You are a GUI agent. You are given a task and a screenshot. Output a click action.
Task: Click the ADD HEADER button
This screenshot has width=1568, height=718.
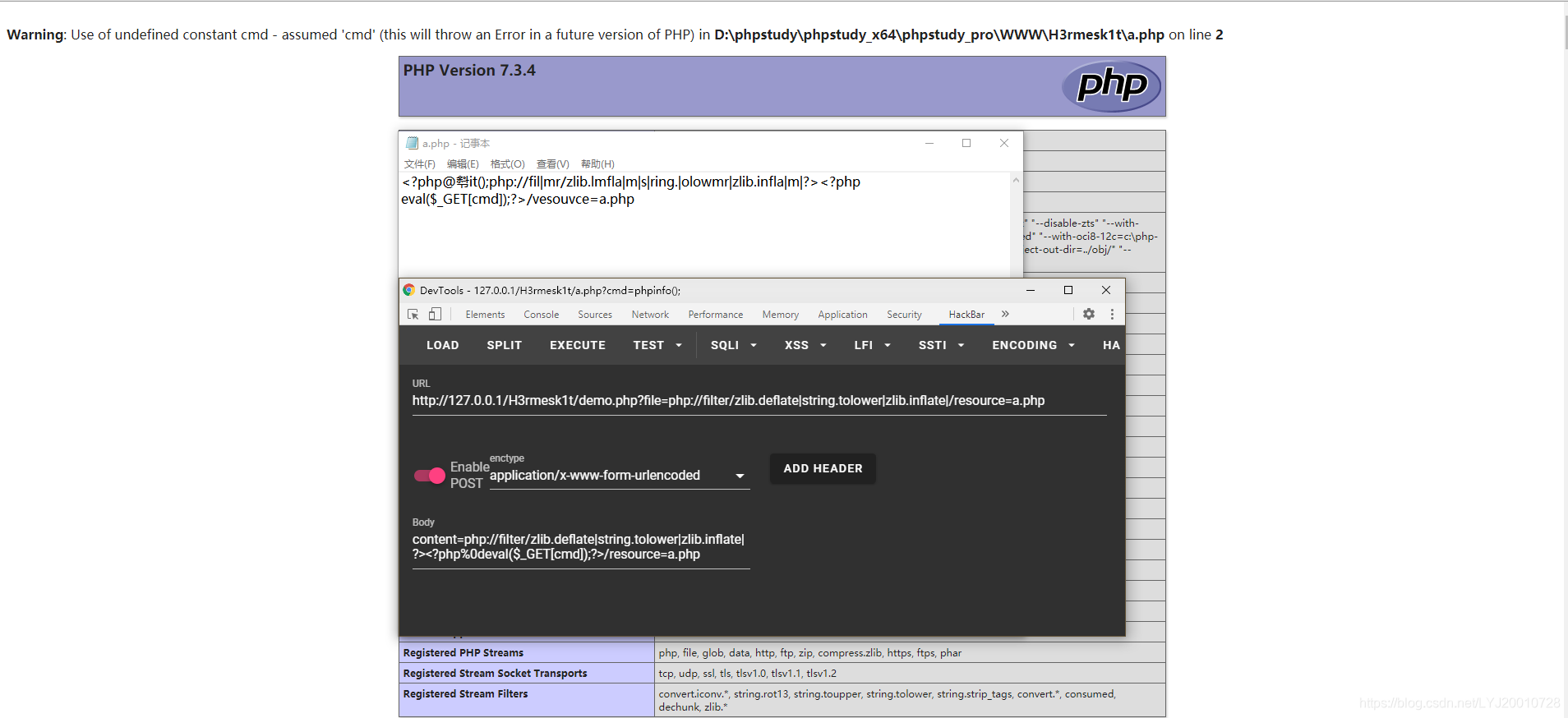823,468
